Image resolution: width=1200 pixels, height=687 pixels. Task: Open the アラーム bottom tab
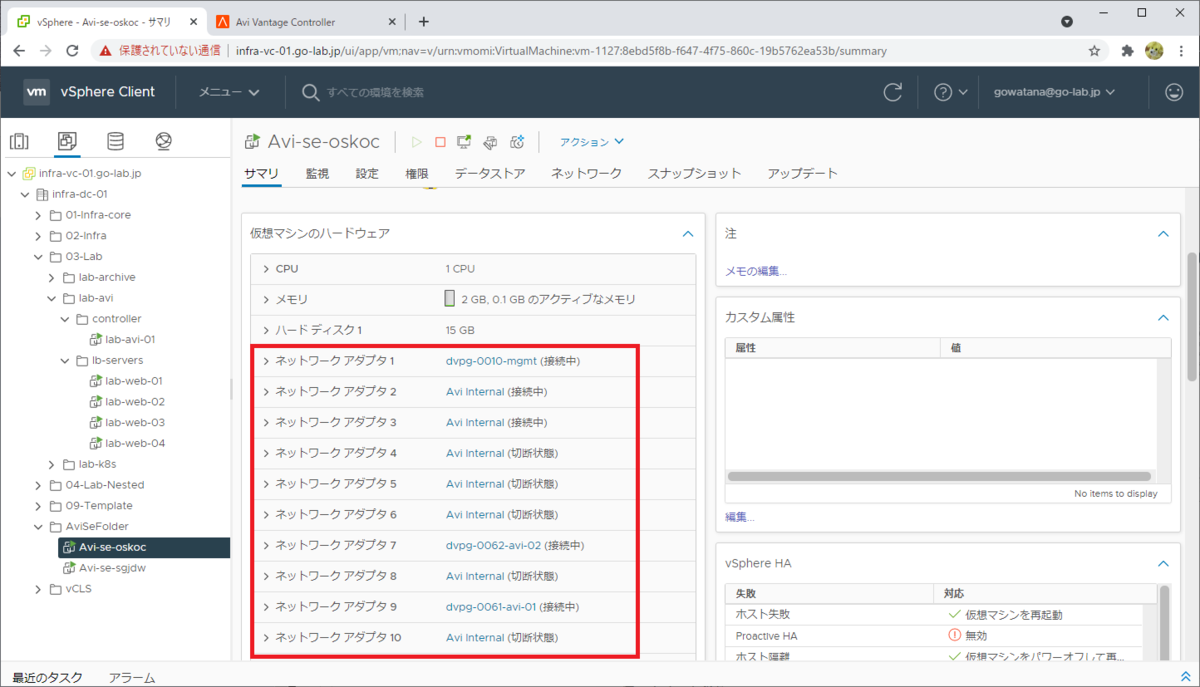click(x=132, y=677)
